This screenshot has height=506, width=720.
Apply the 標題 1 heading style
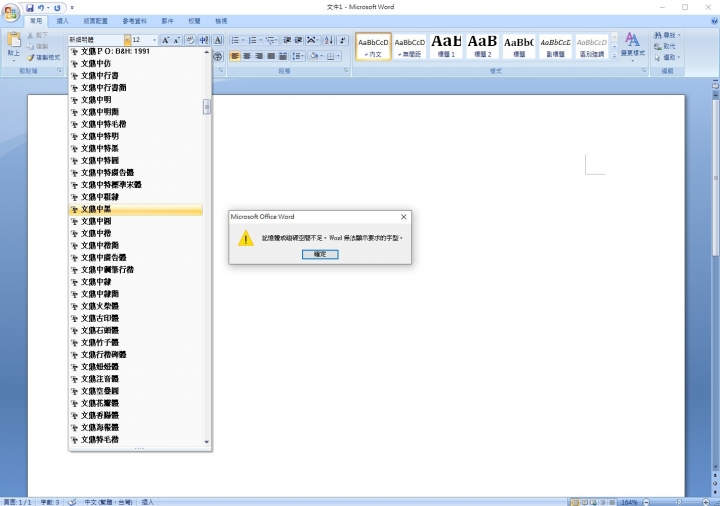point(446,46)
